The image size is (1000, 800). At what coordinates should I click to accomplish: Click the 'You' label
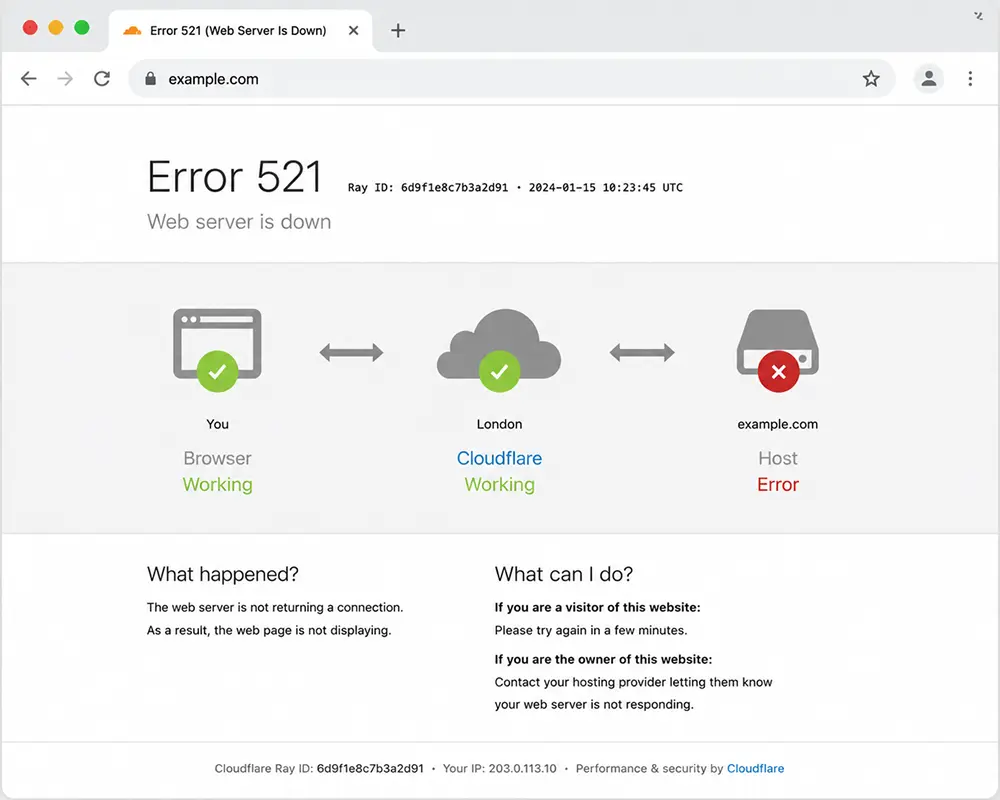[x=217, y=424]
